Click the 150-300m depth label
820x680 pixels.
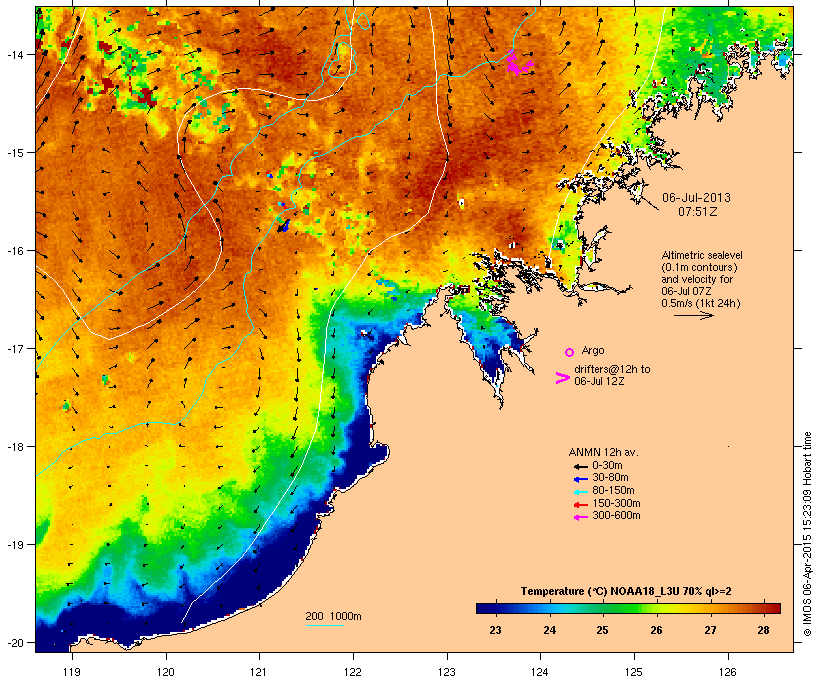(x=616, y=503)
